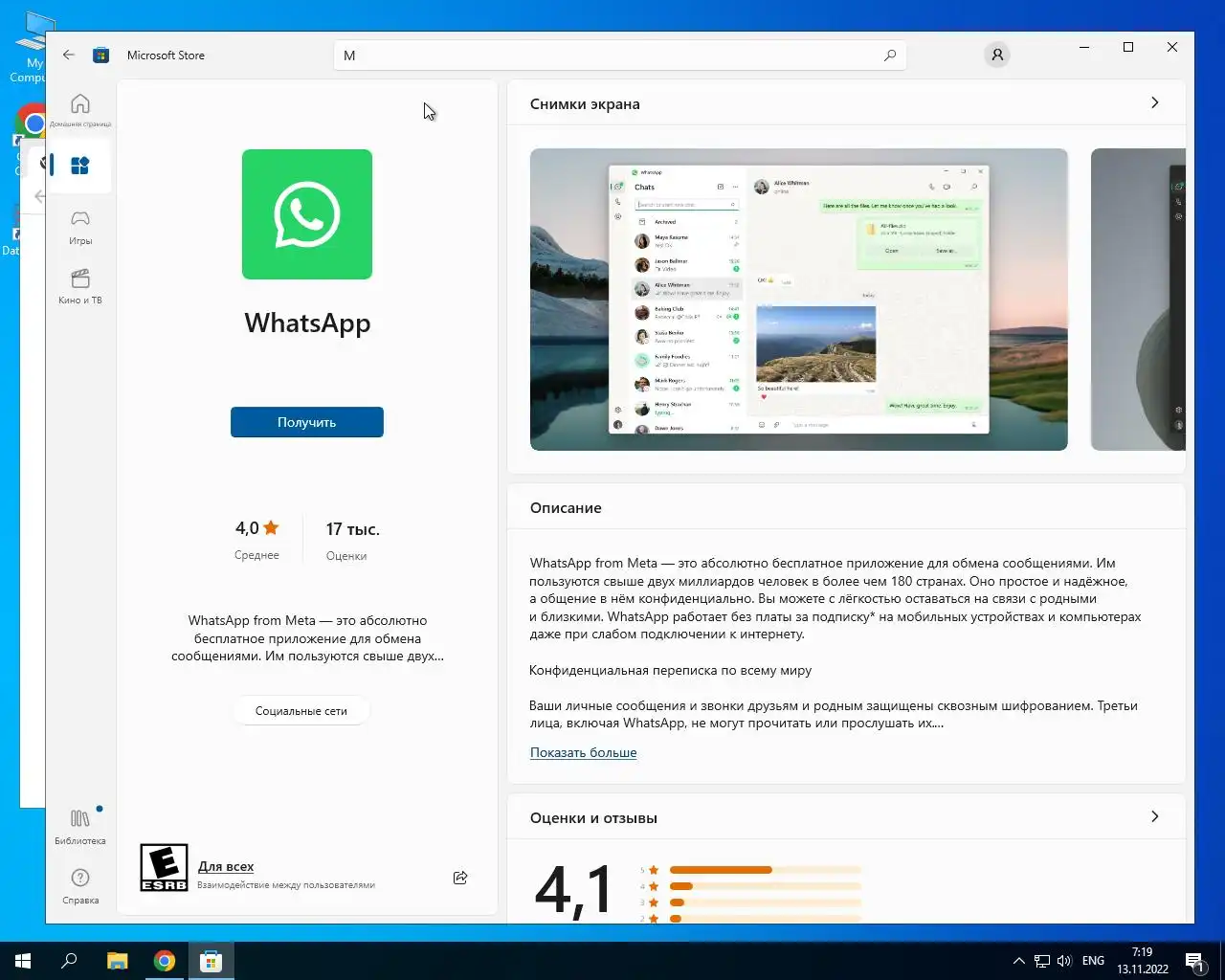Click the volume tray icon

point(1064,961)
